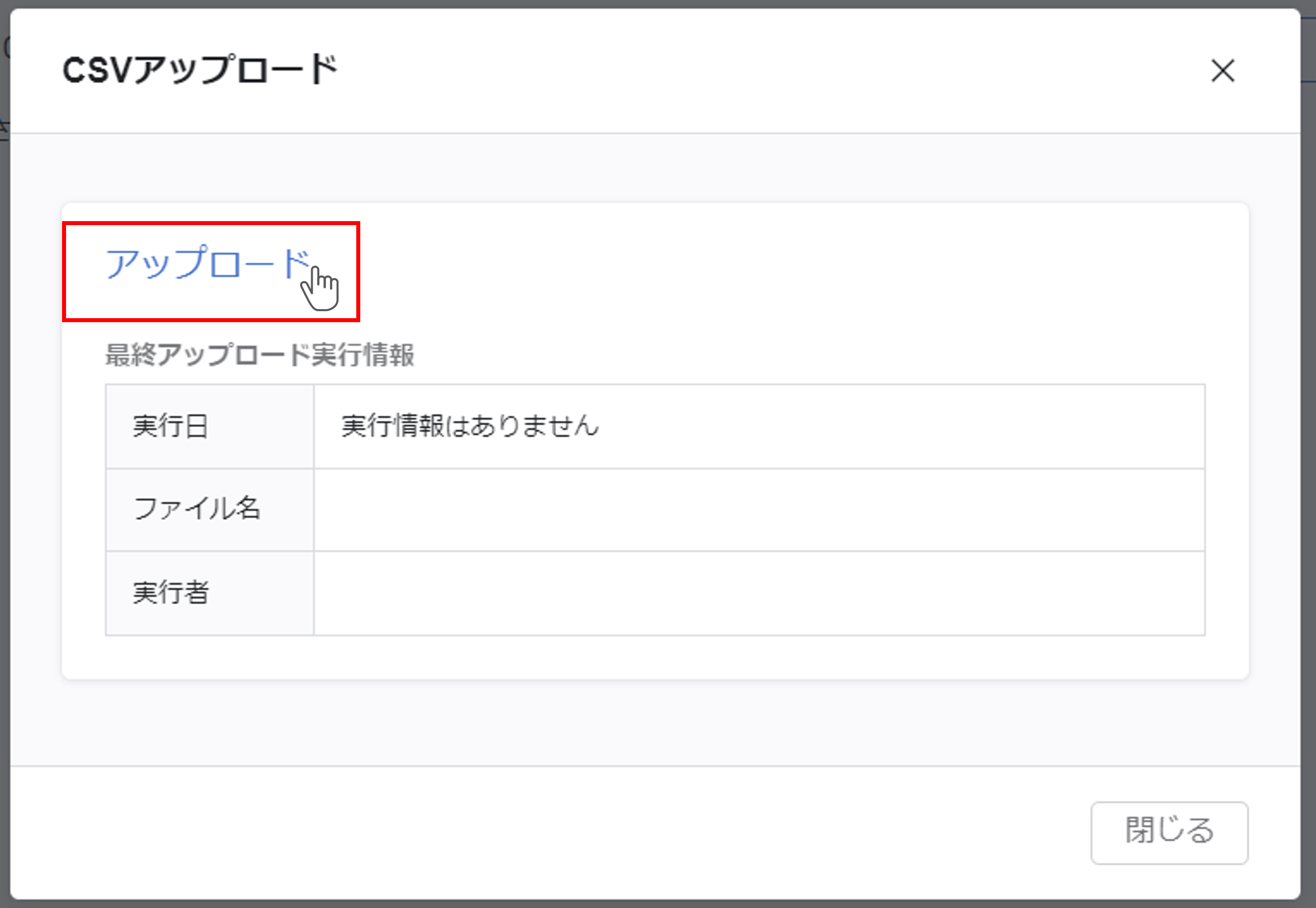The width and height of the screenshot is (1316, 908).
Task: Click the dimmed overlay right of dialog
Action: 1308,455
